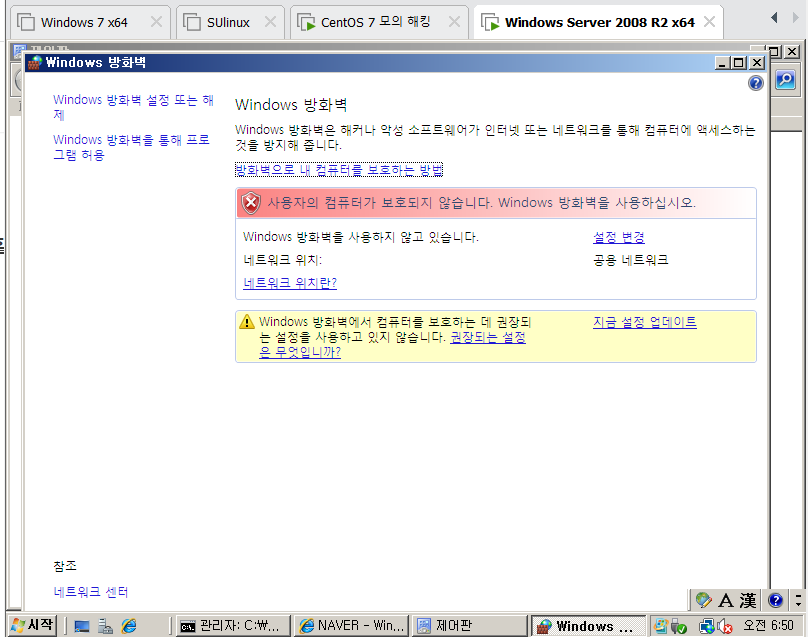Close the CentOS 7 tab
The image size is (808, 637).
click(454, 22)
